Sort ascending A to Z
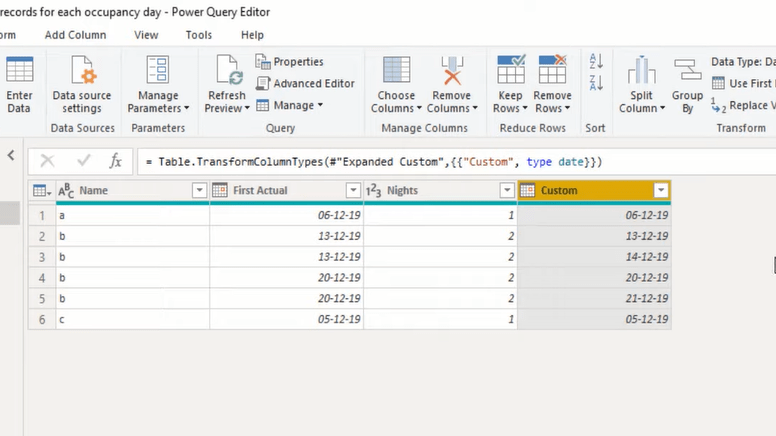Viewport: 776px width, 436px height. click(596, 61)
